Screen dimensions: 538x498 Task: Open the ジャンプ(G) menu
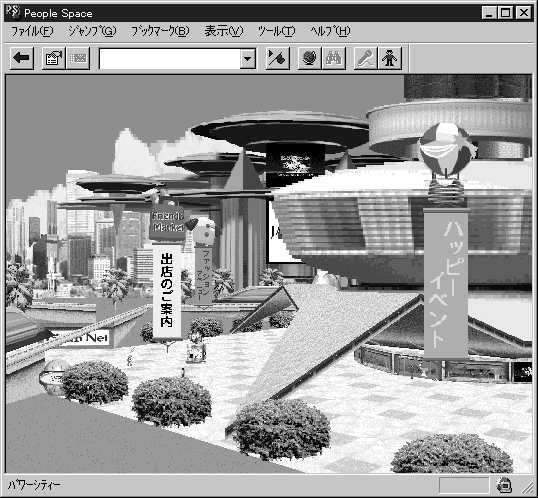[92, 32]
